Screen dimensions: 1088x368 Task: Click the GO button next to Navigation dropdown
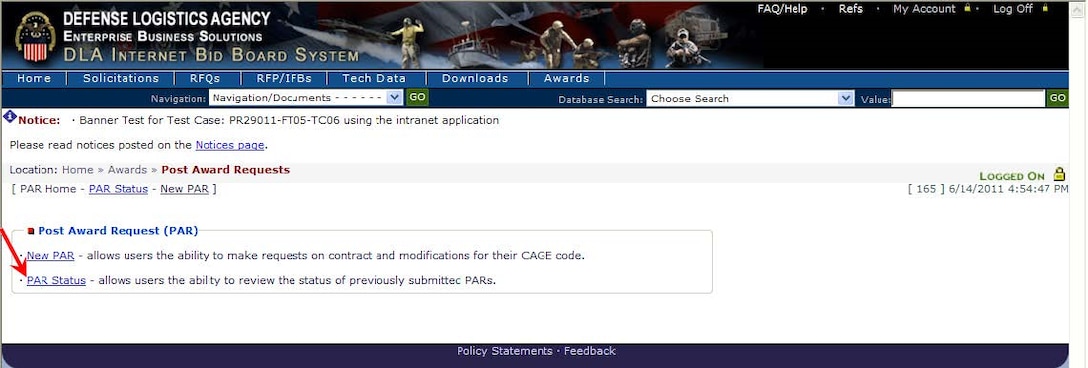pos(417,97)
